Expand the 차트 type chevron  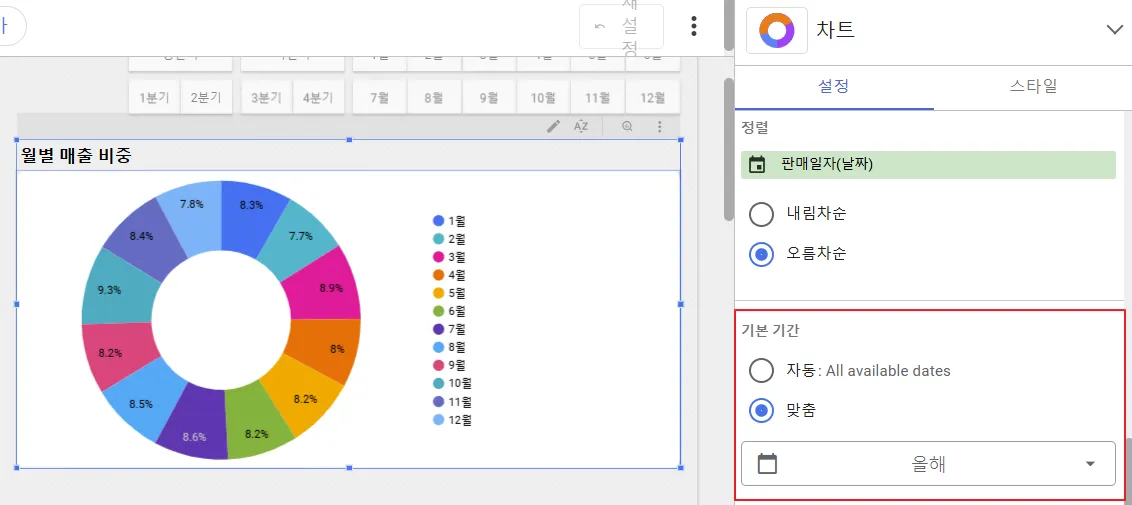click(1114, 30)
